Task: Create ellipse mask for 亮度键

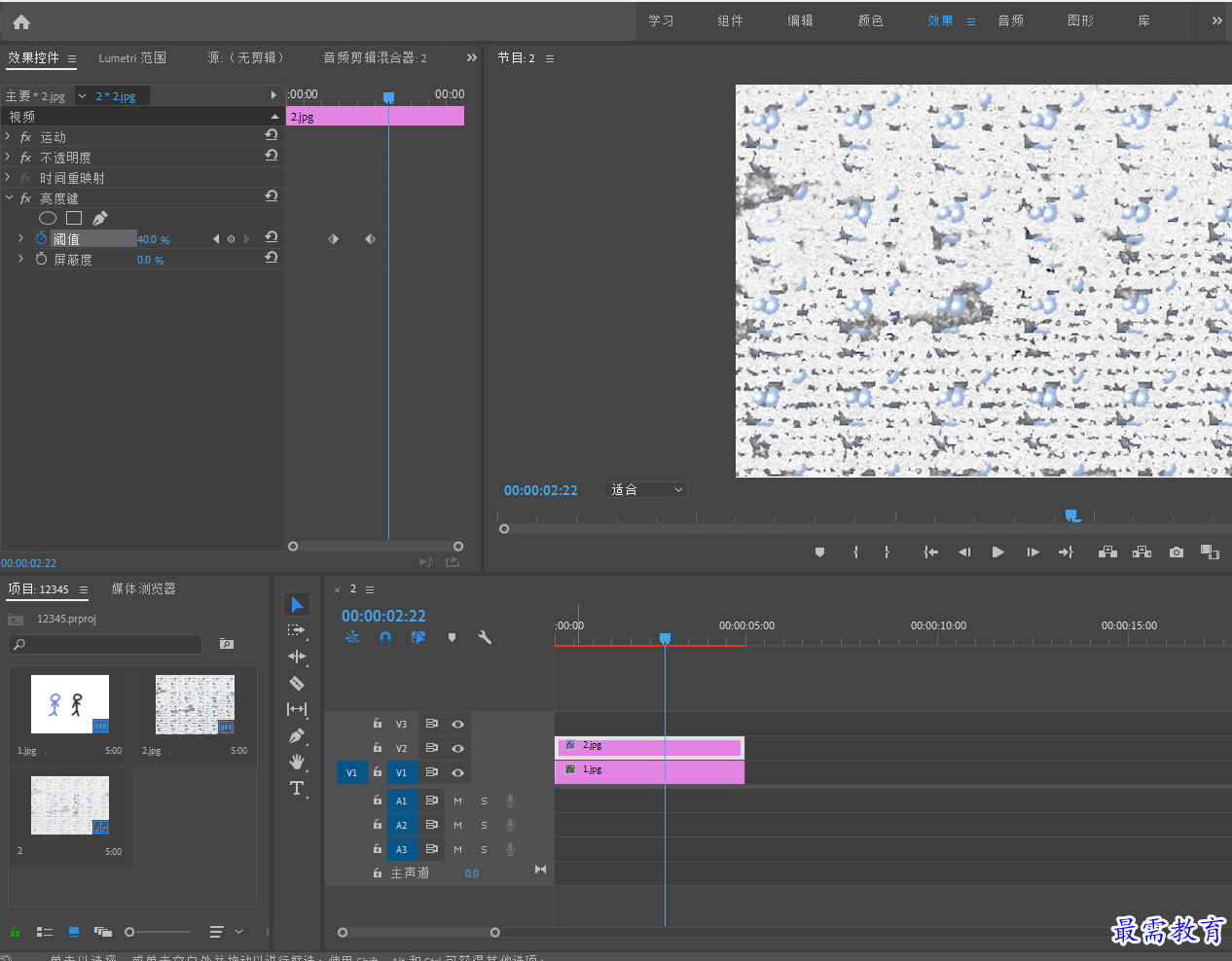Action: (x=48, y=218)
